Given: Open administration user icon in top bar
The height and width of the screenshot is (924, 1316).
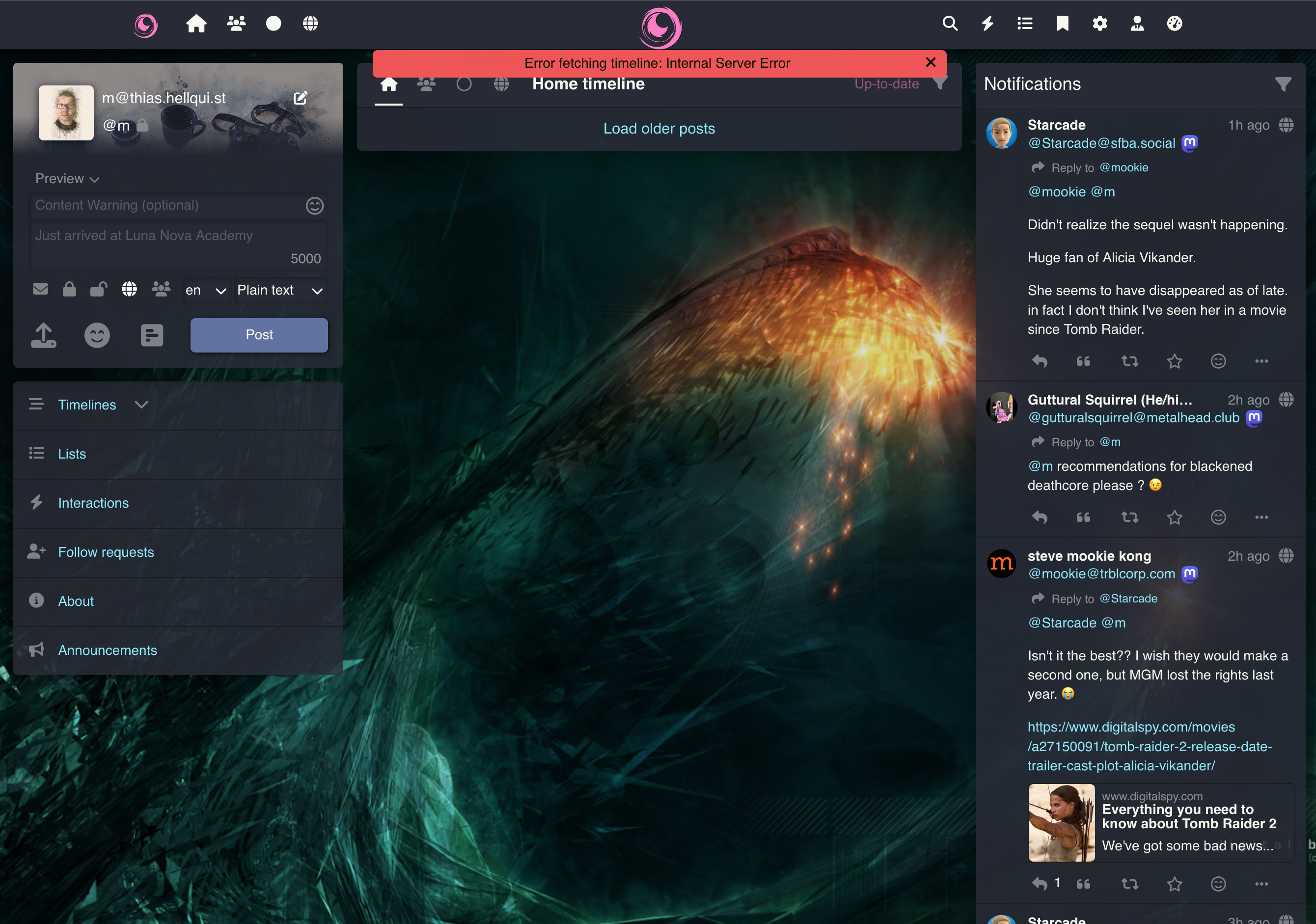Looking at the screenshot, I should (x=1137, y=24).
